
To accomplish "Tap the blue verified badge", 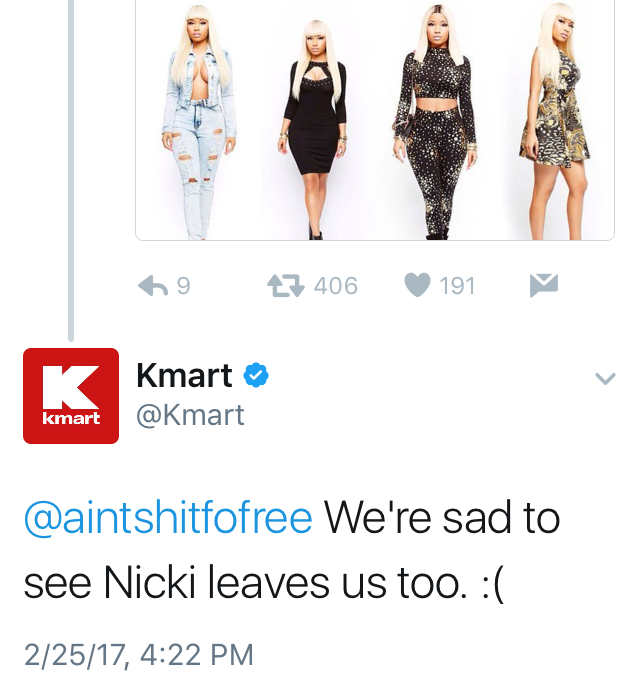I will (256, 375).
